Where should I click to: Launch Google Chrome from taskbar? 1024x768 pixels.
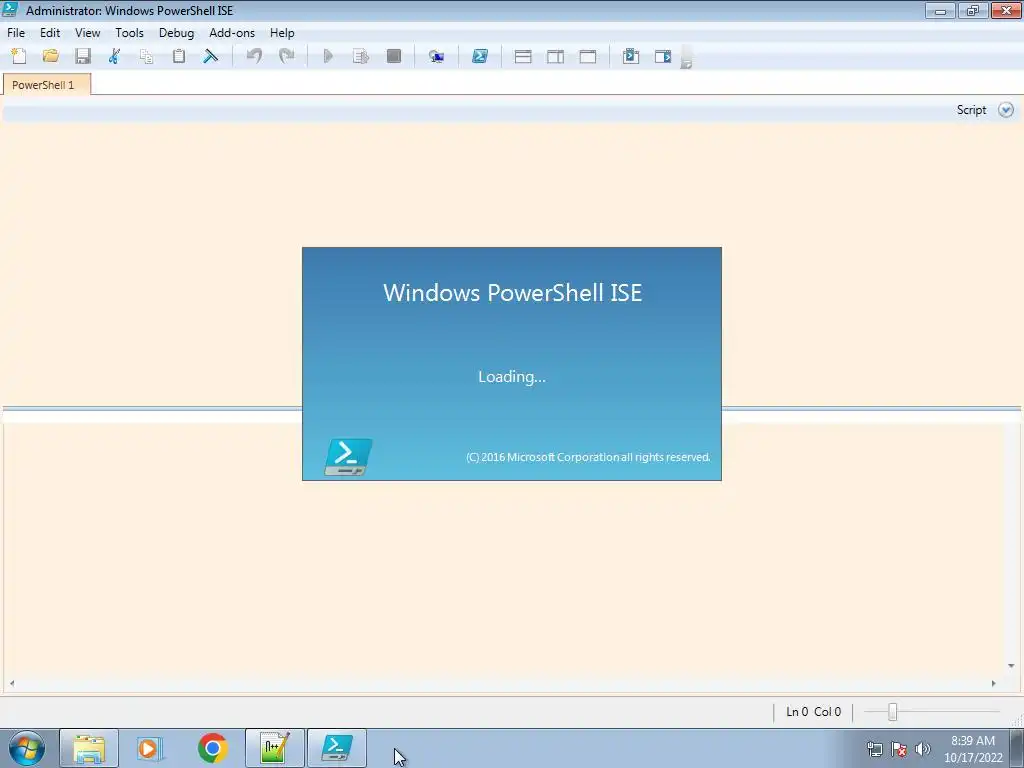pos(212,748)
